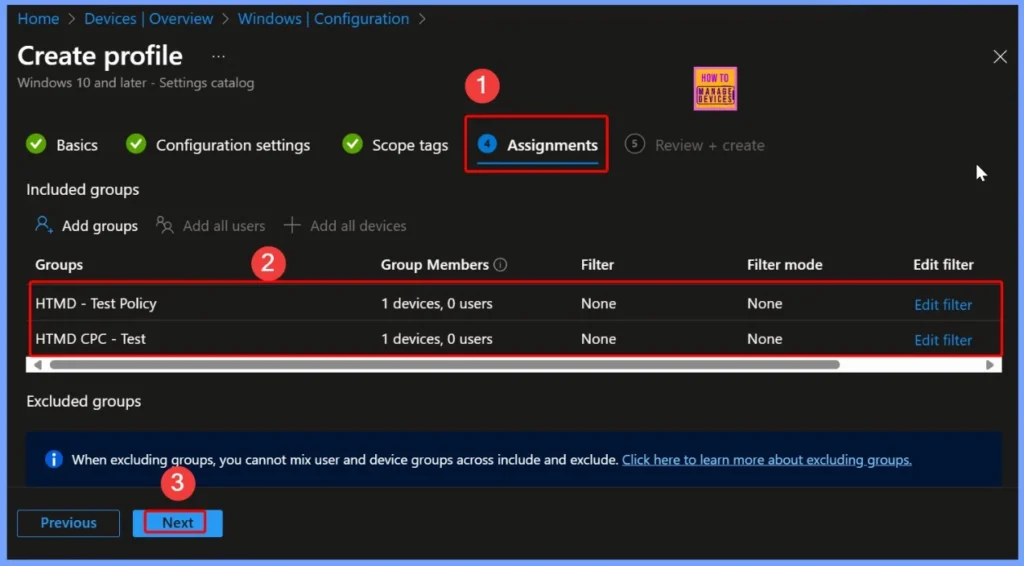Click the scrollbar right arrow
The height and width of the screenshot is (566, 1024).
coord(990,365)
